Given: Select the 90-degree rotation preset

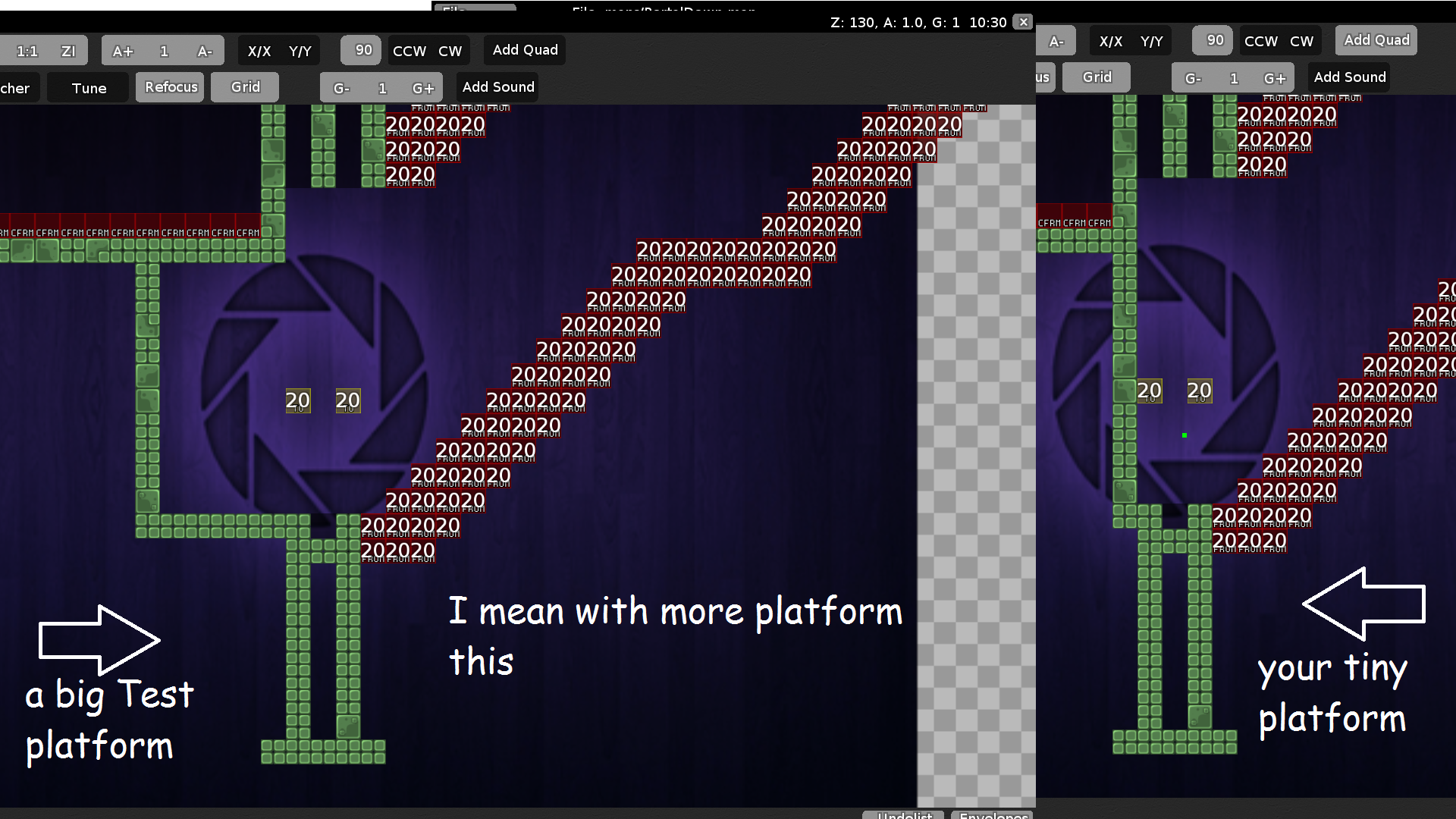Looking at the screenshot, I should [x=360, y=49].
